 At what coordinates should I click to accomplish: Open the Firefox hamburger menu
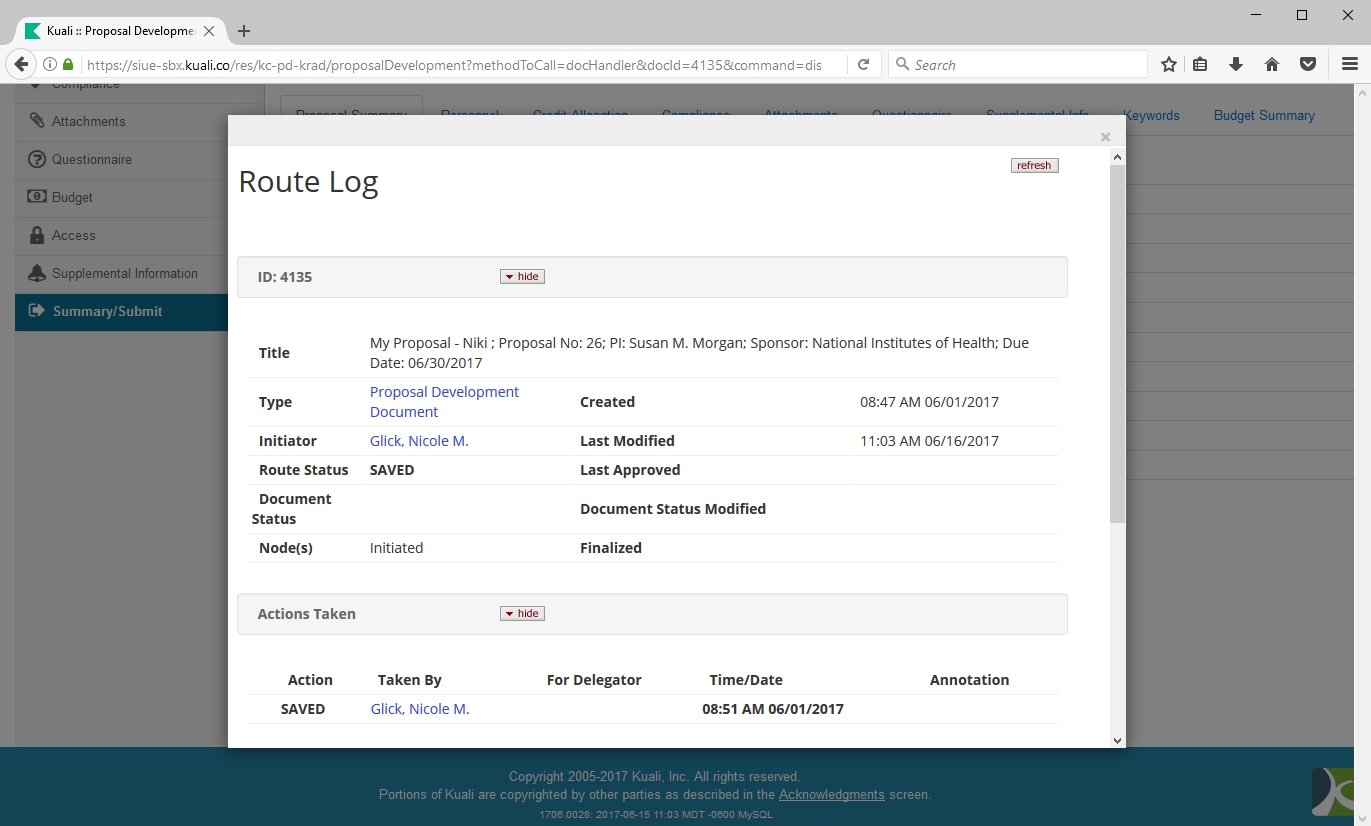tap(1349, 65)
